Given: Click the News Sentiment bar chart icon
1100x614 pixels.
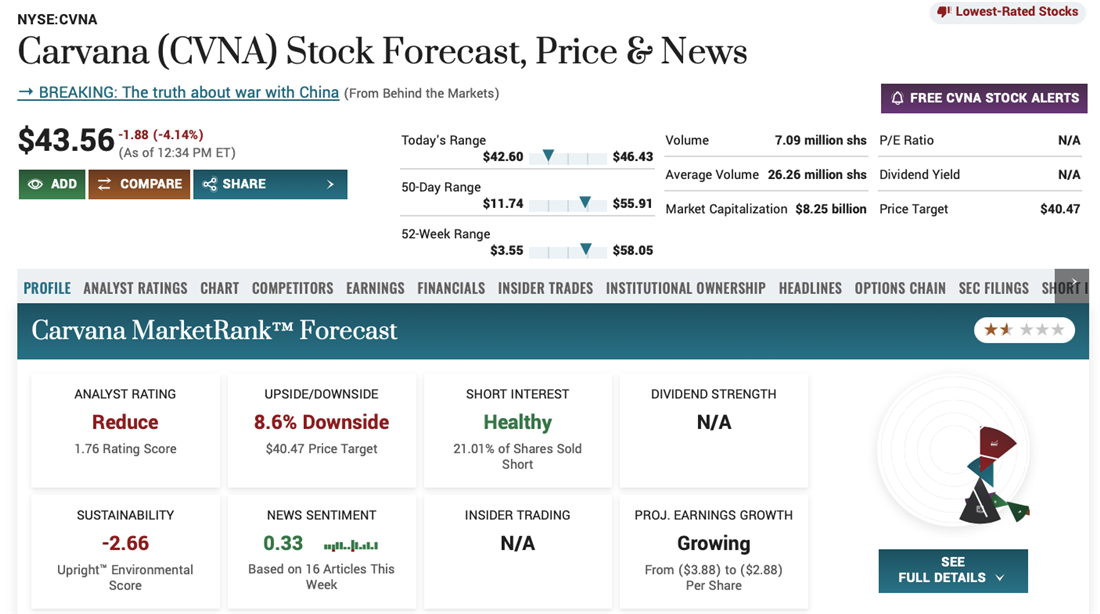Looking at the screenshot, I should 350,545.
